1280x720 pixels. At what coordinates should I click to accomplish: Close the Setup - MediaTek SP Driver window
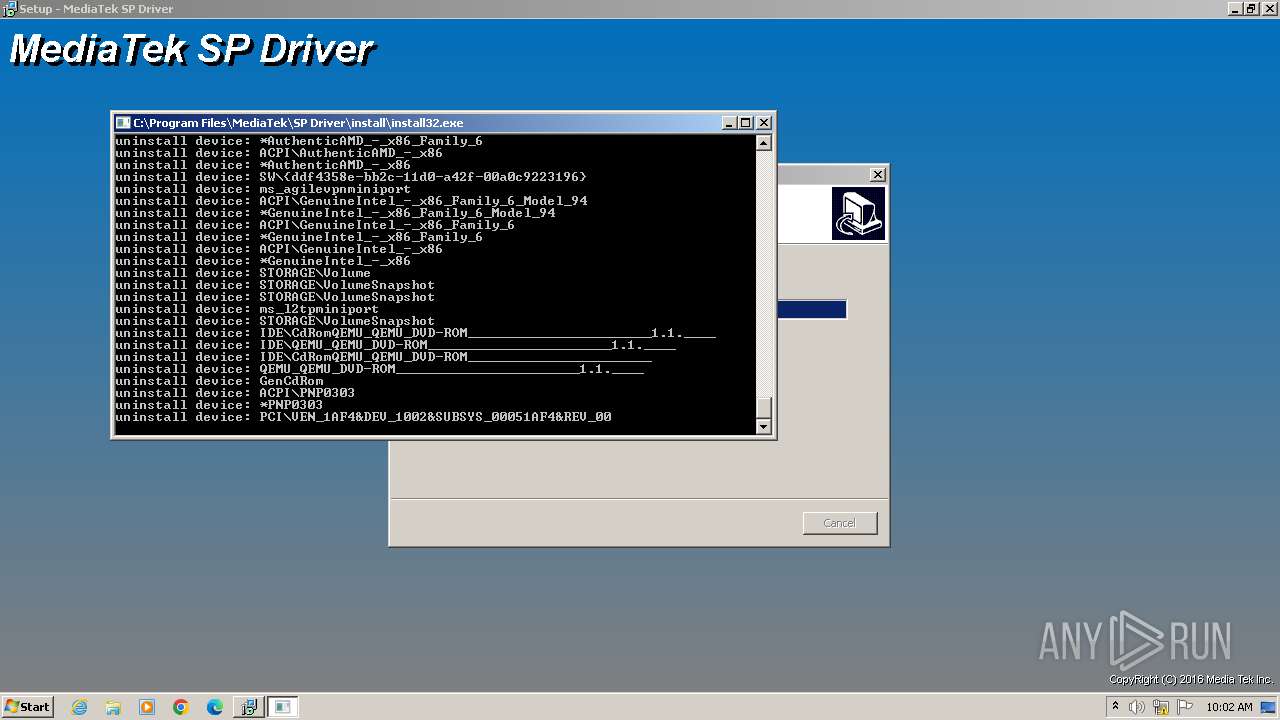(x=1269, y=8)
